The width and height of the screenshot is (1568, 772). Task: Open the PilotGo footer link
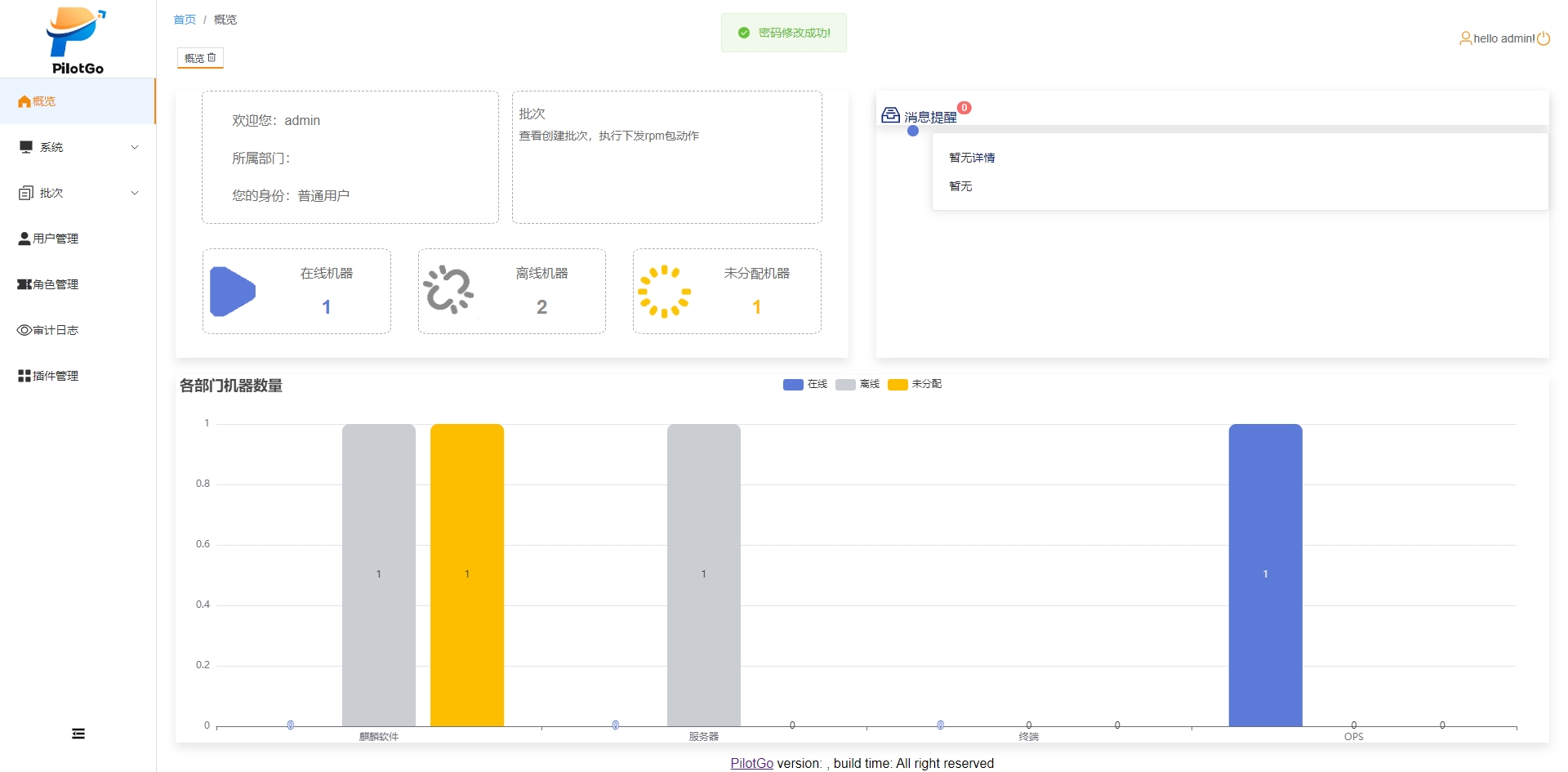click(751, 763)
